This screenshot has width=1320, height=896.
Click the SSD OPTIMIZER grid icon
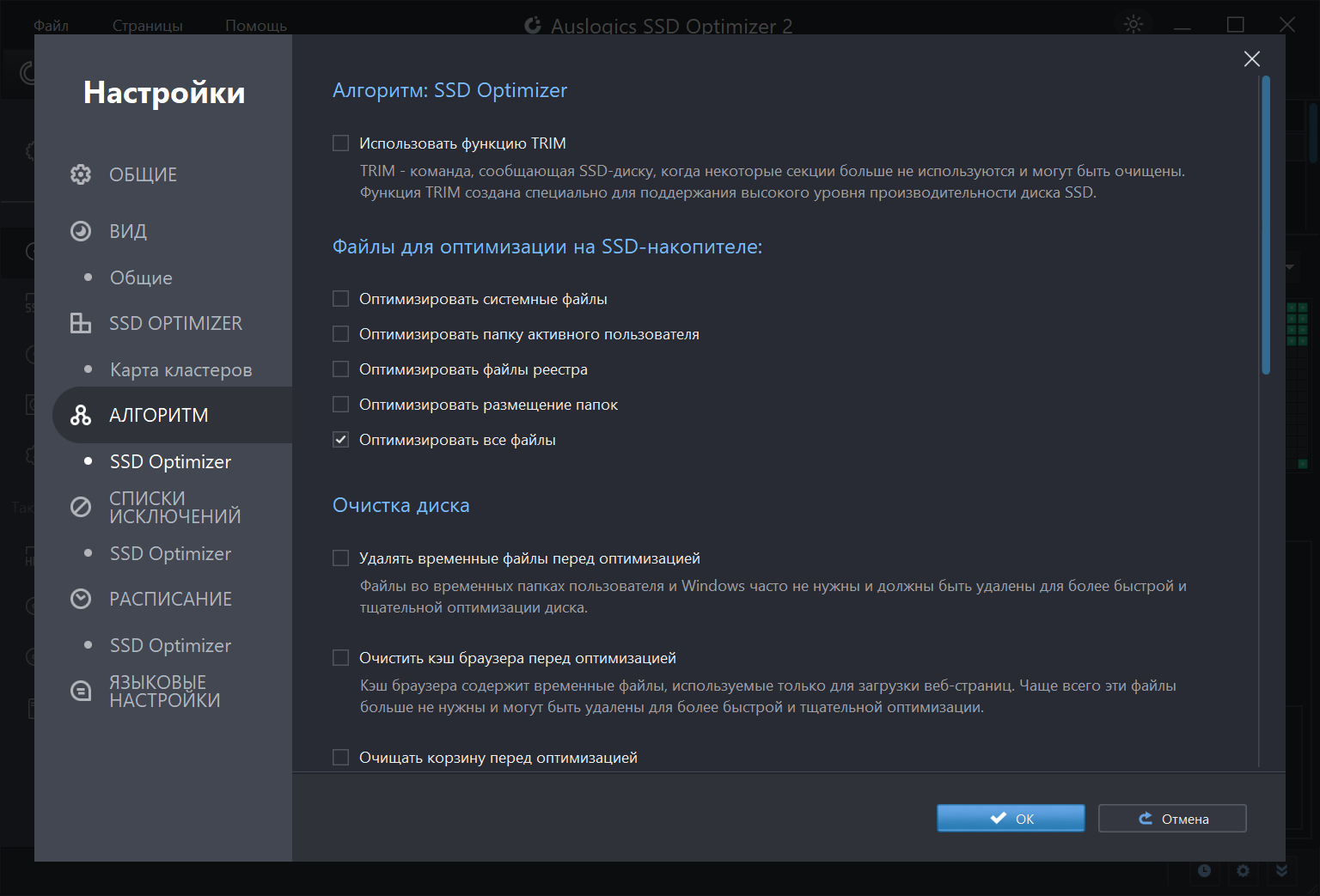click(81, 323)
